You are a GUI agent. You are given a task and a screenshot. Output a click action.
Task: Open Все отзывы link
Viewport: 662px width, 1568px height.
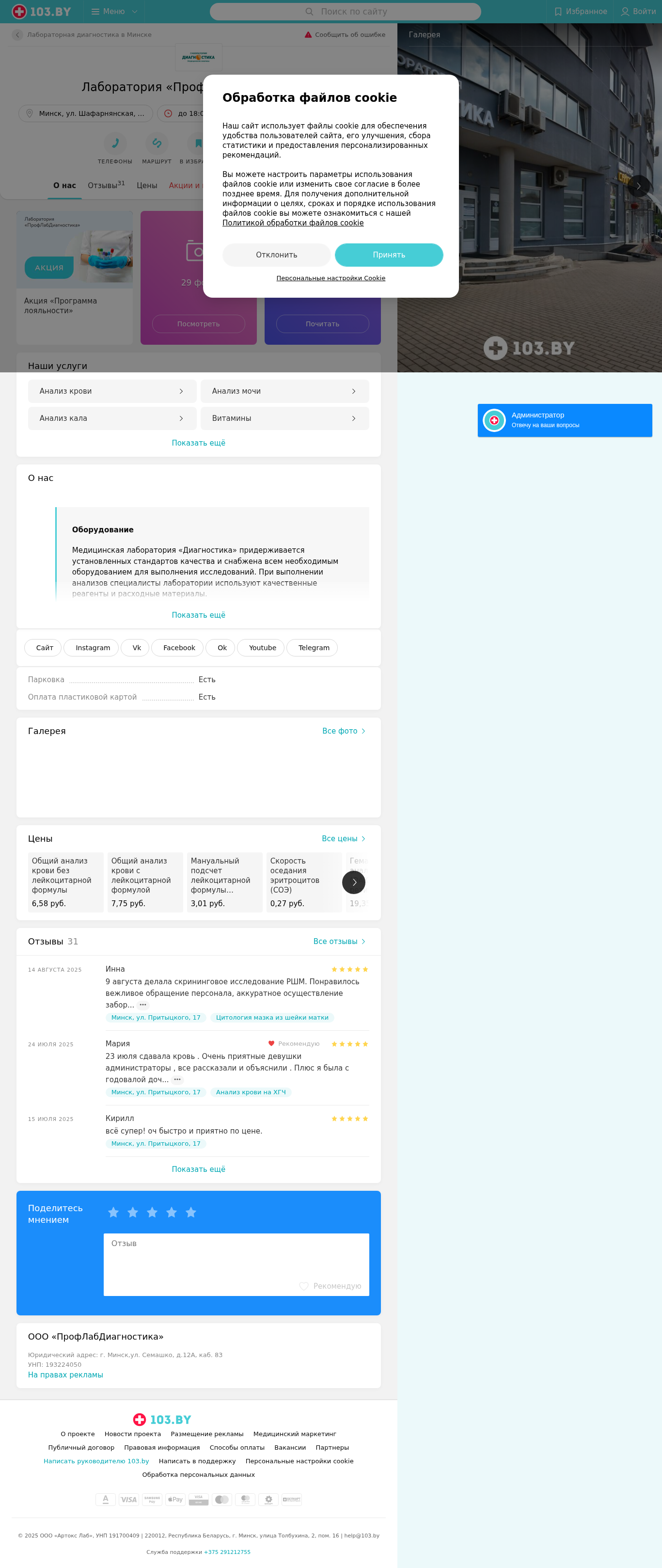[340, 942]
